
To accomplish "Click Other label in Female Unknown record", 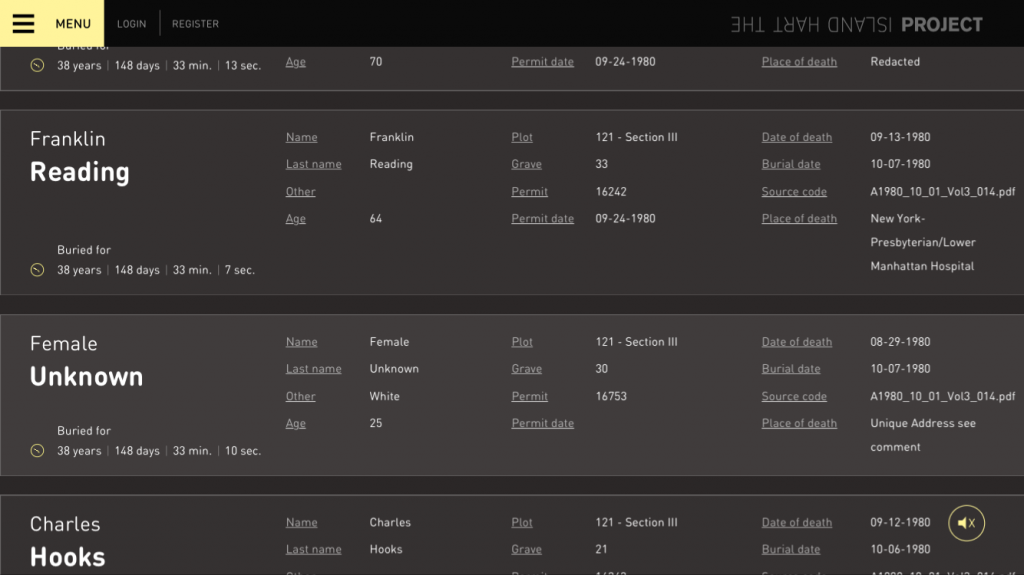I will tap(300, 397).
